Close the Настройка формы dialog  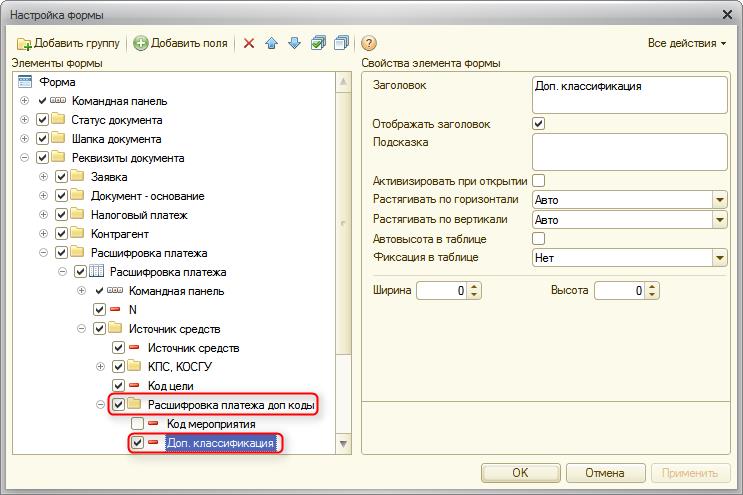(727, 15)
